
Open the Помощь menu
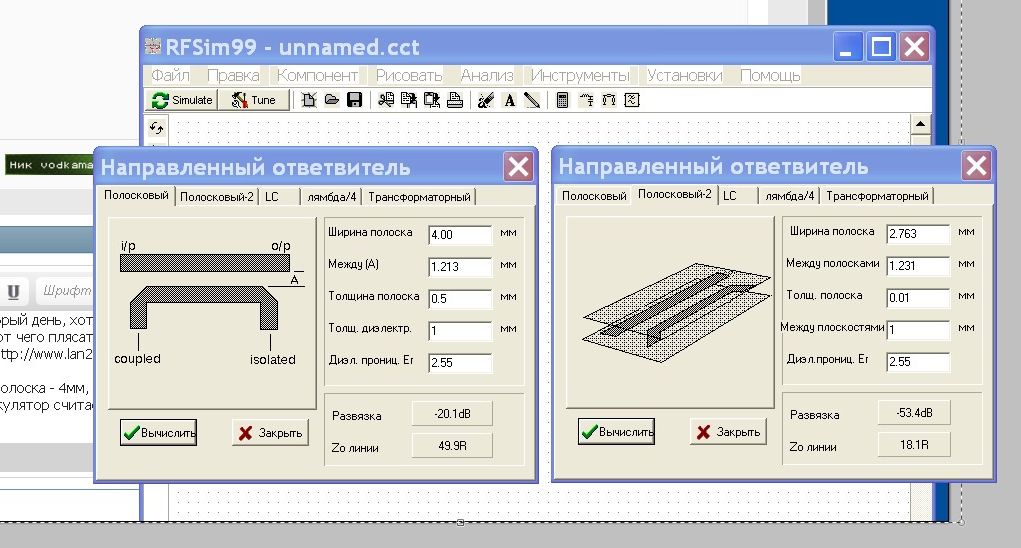click(770, 75)
